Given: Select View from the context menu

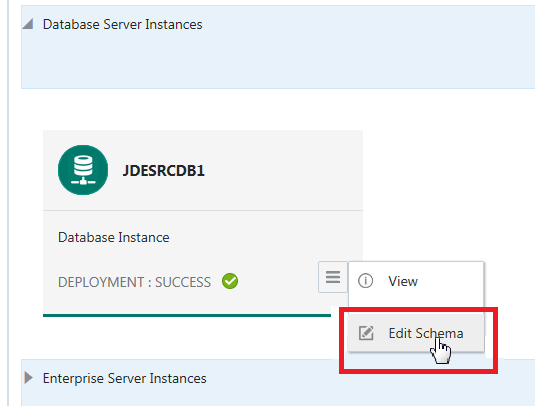Looking at the screenshot, I should 416,281.
